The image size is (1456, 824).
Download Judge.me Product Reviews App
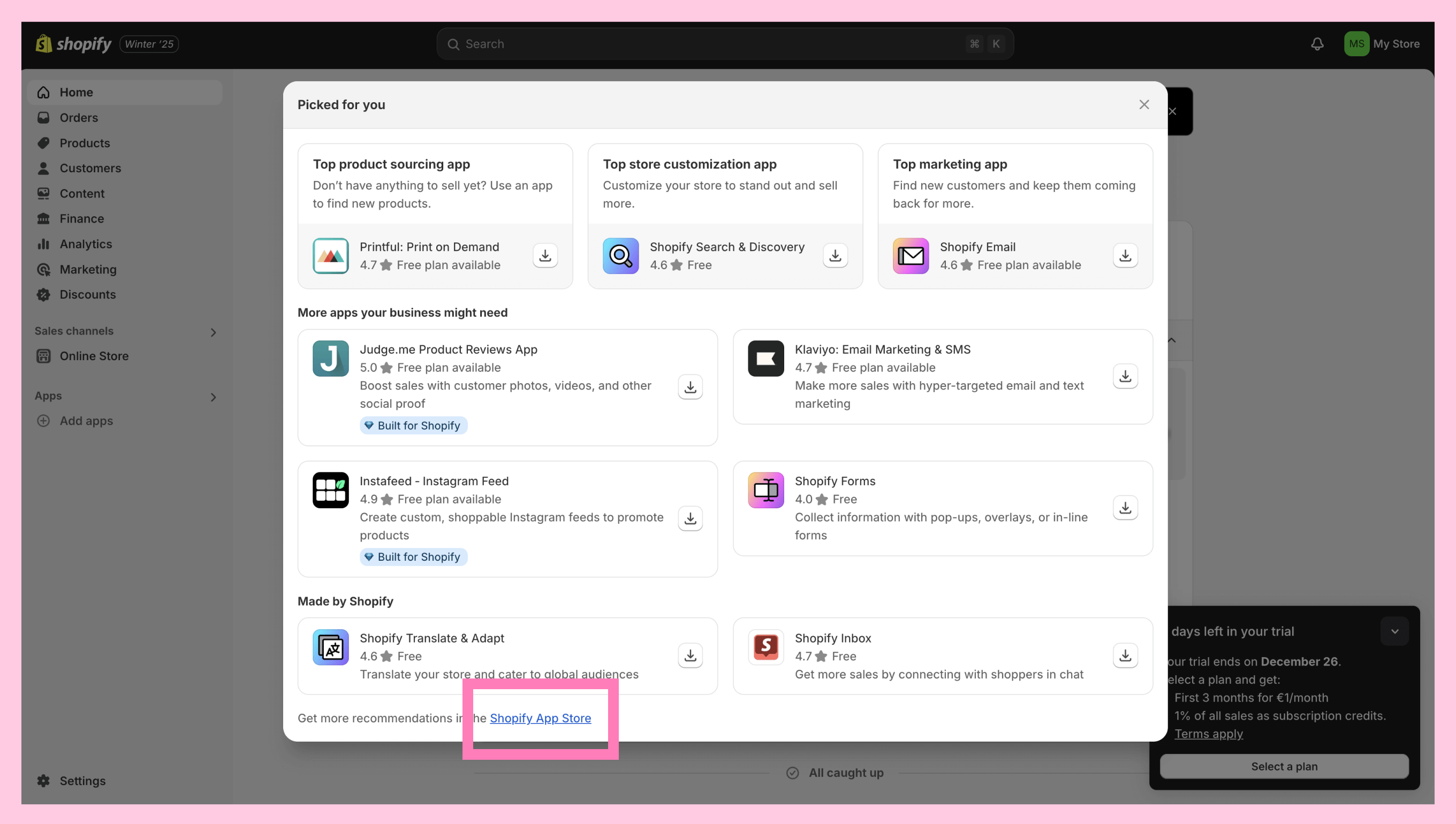tap(690, 387)
